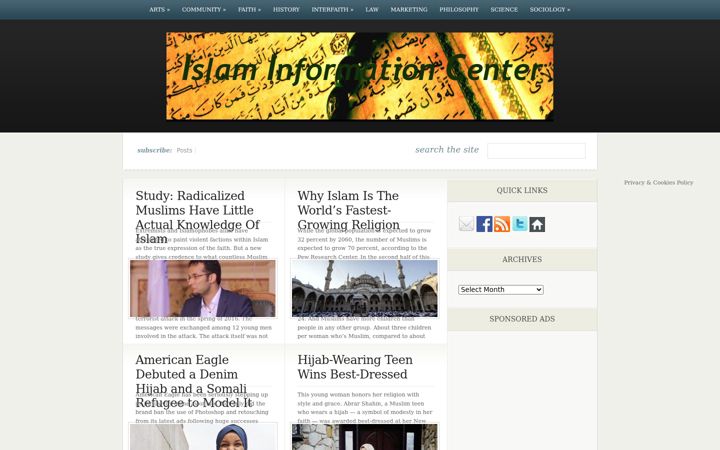This screenshot has width=720, height=450.
Task: Click the Islam Information Center banner
Action: (x=360, y=76)
